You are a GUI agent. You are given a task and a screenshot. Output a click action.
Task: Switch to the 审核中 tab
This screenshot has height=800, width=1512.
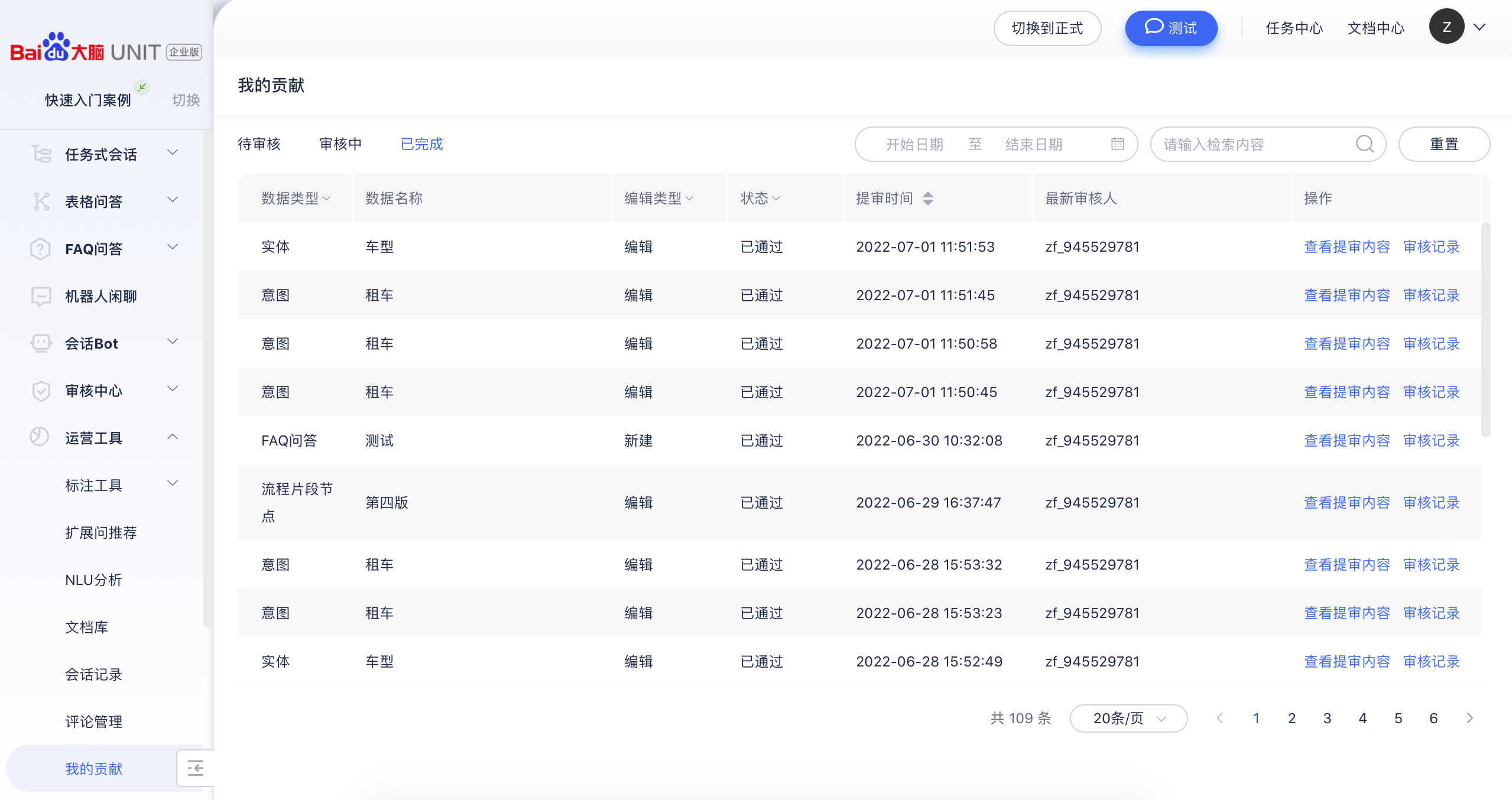click(340, 144)
